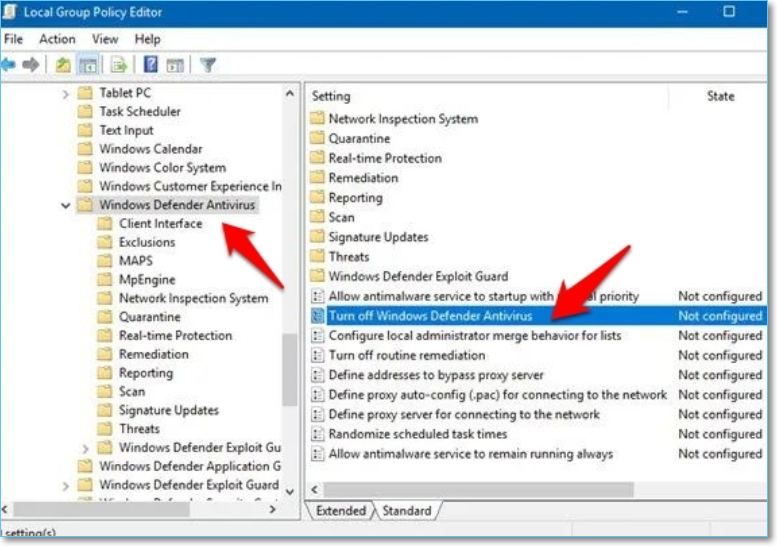The image size is (777, 546).
Task: Click the Filter funnel toolbar icon
Action: 208,65
